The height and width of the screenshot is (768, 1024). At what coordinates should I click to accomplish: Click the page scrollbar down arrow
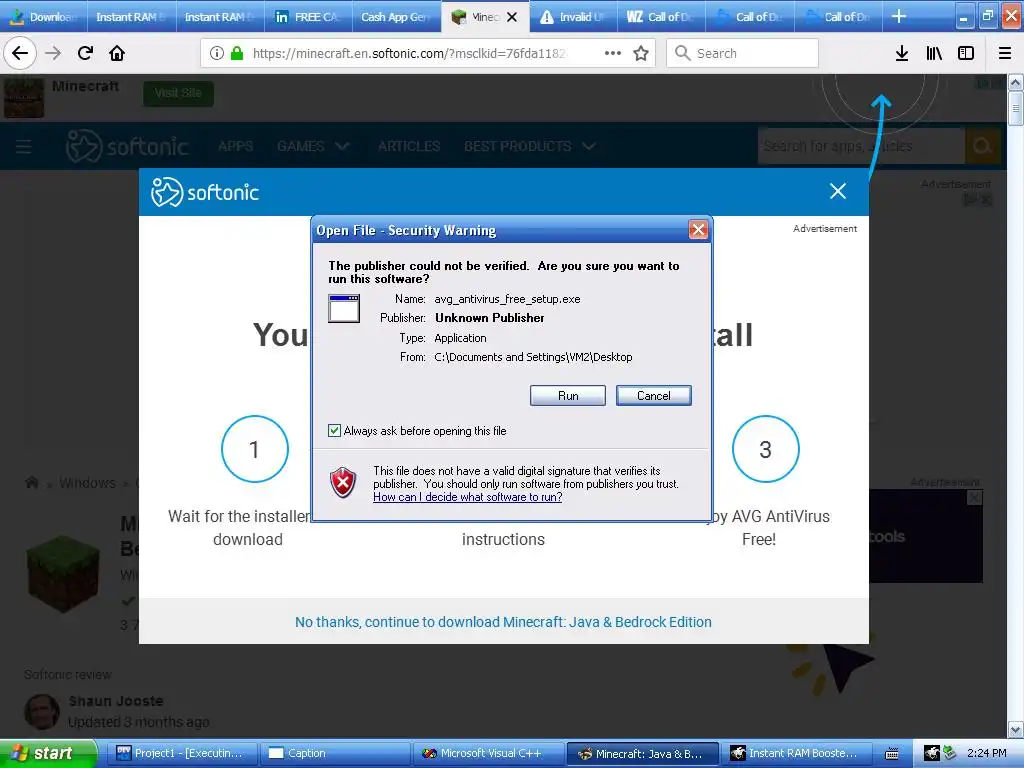(1015, 729)
